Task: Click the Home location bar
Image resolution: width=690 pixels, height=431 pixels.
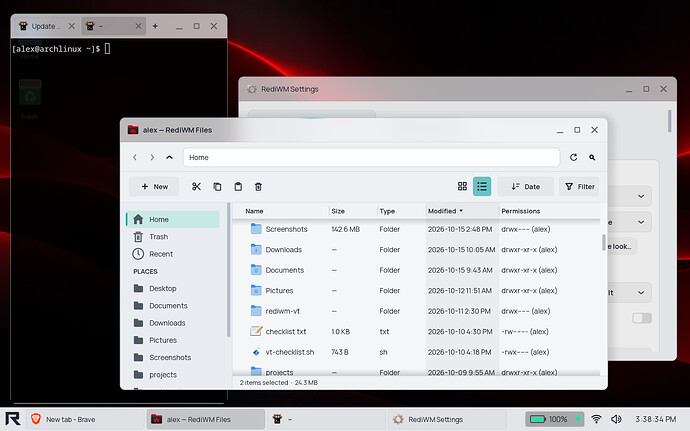Action: click(x=371, y=157)
